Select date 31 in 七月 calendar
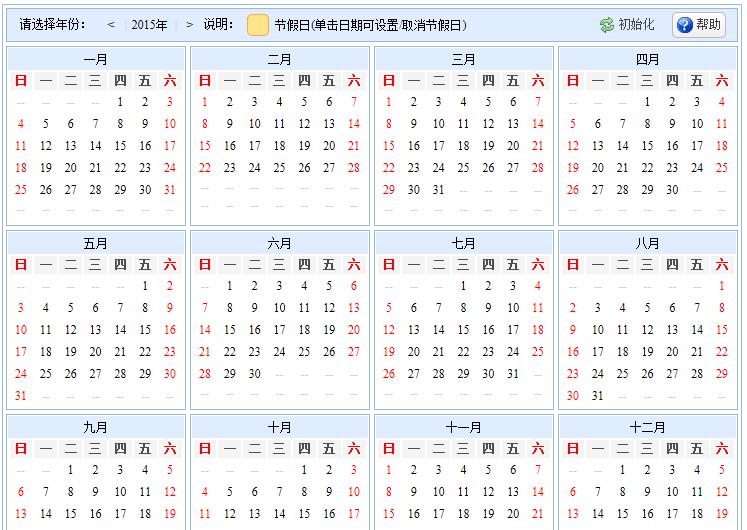The image size is (747, 530). [513, 374]
